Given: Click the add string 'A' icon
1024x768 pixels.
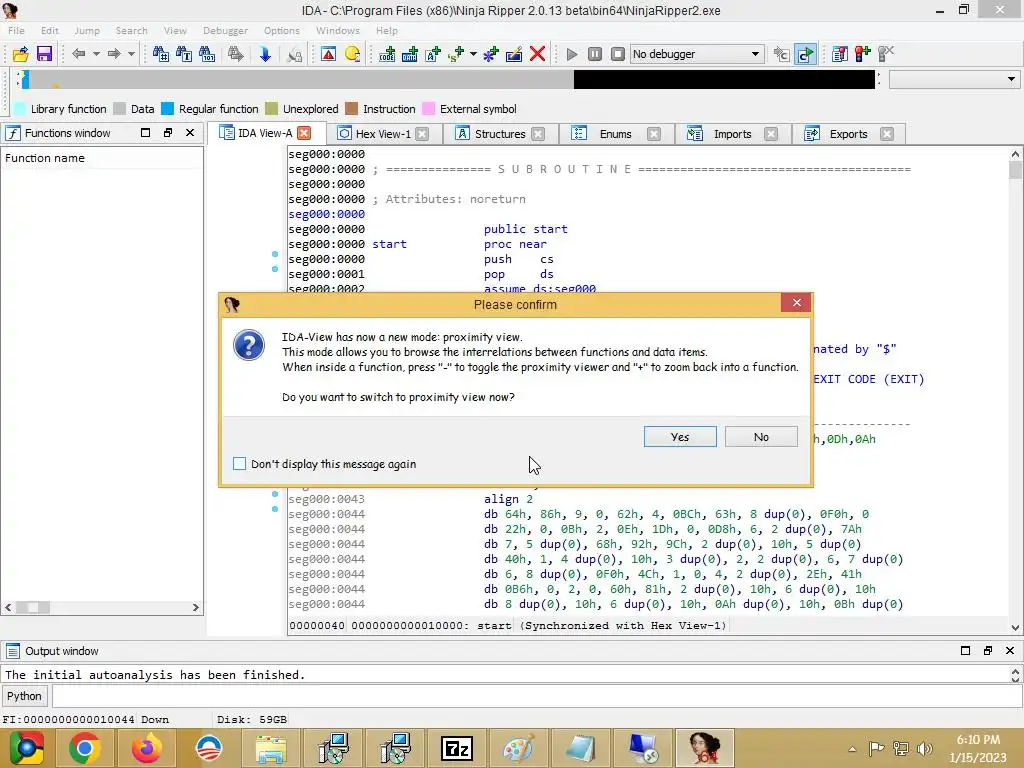Looking at the screenshot, I should pos(433,54).
